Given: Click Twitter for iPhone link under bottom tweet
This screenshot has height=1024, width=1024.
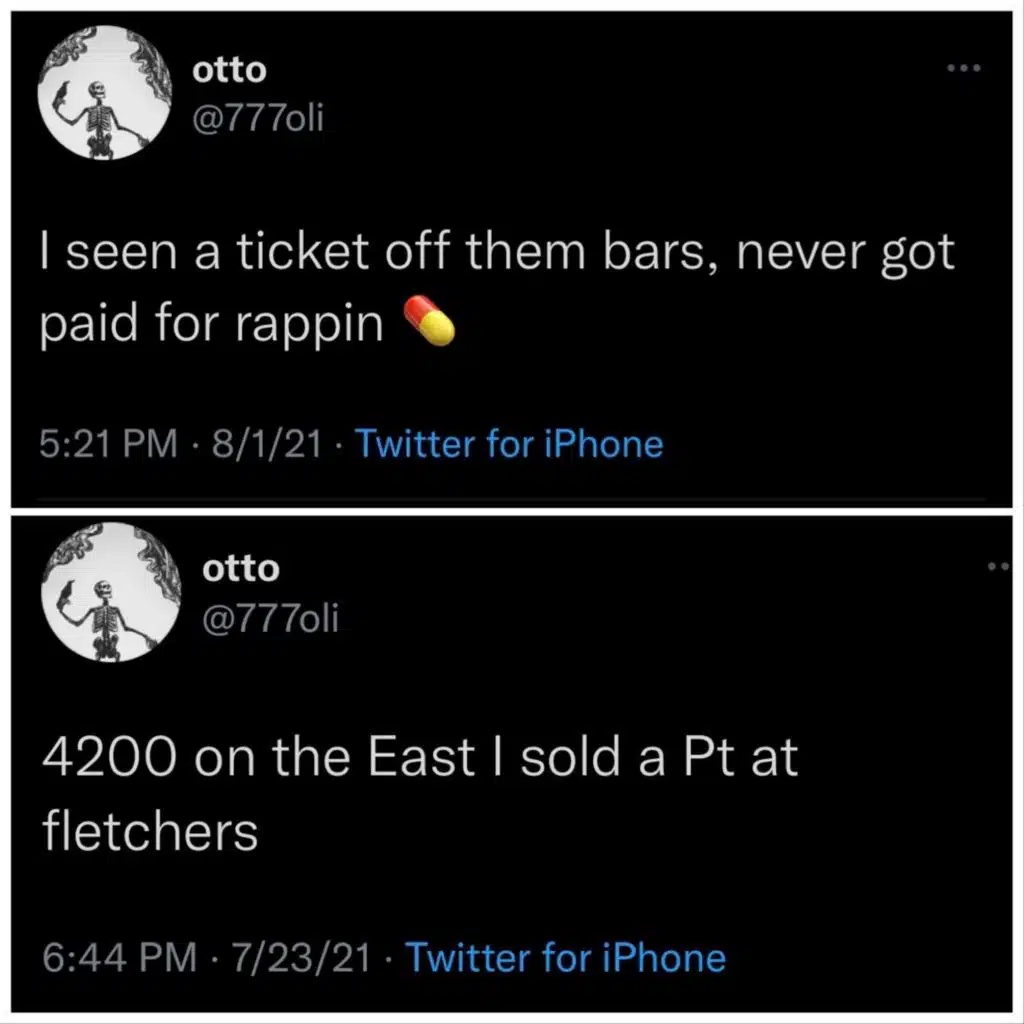Looking at the screenshot, I should click(565, 957).
